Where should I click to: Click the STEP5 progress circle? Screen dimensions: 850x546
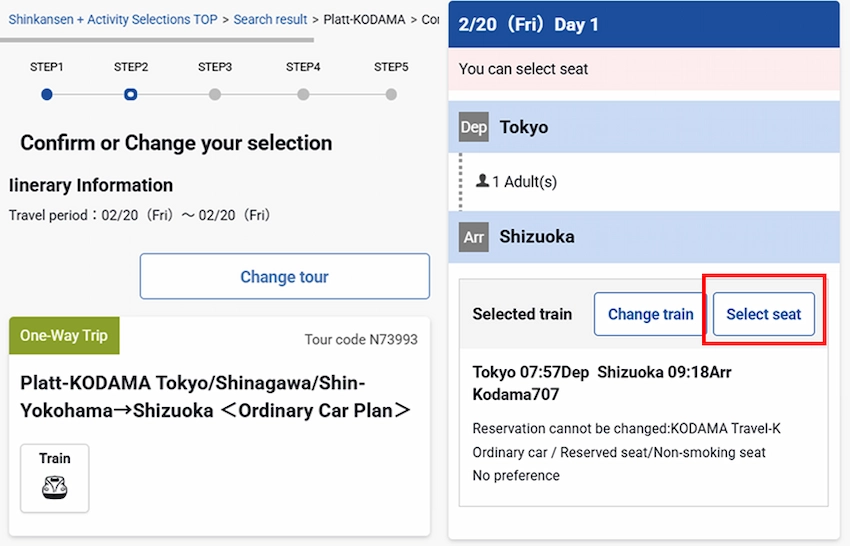(391, 95)
